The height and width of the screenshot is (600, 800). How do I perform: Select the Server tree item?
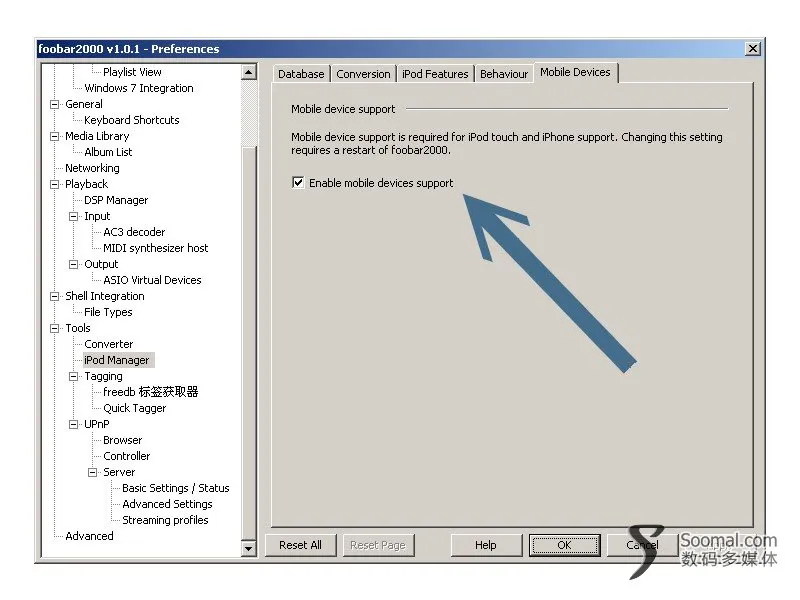point(119,472)
